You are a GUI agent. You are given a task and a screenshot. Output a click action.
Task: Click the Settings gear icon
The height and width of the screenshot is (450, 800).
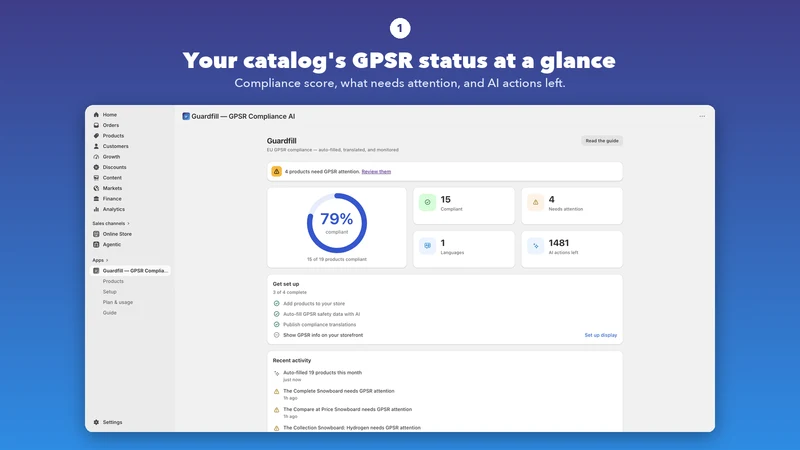coord(96,422)
